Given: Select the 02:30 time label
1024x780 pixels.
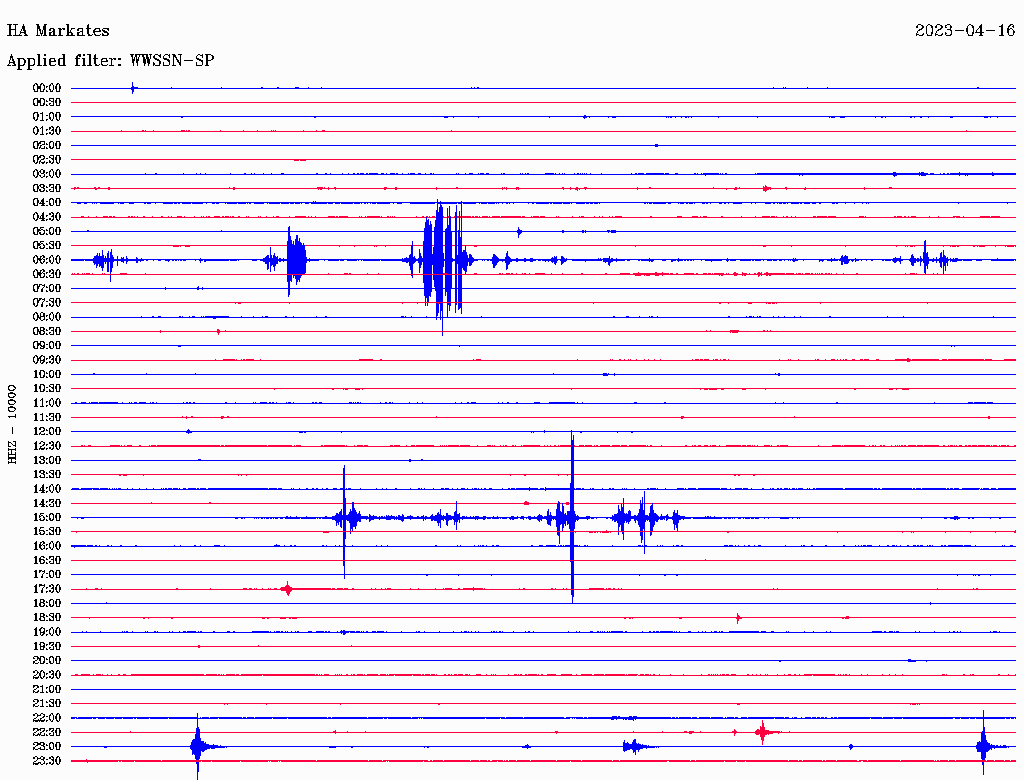Looking at the screenshot, I should click(47, 160).
